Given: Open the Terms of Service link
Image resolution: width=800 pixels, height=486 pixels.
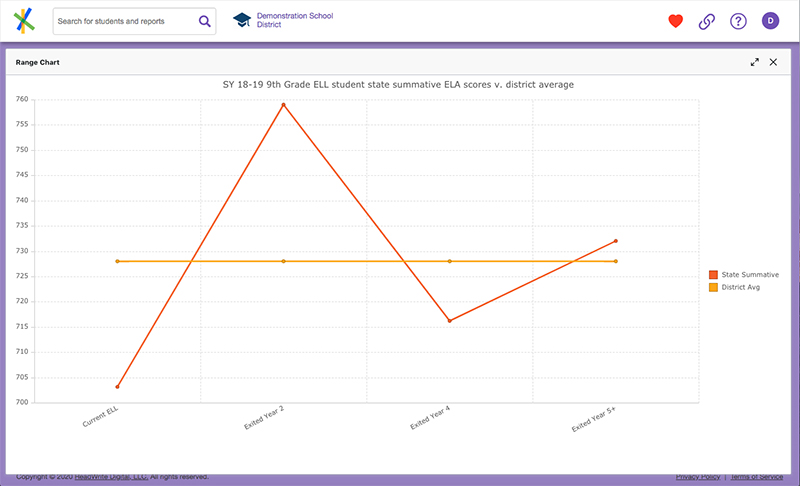Looking at the screenshot, I should [x=757, y=477].
